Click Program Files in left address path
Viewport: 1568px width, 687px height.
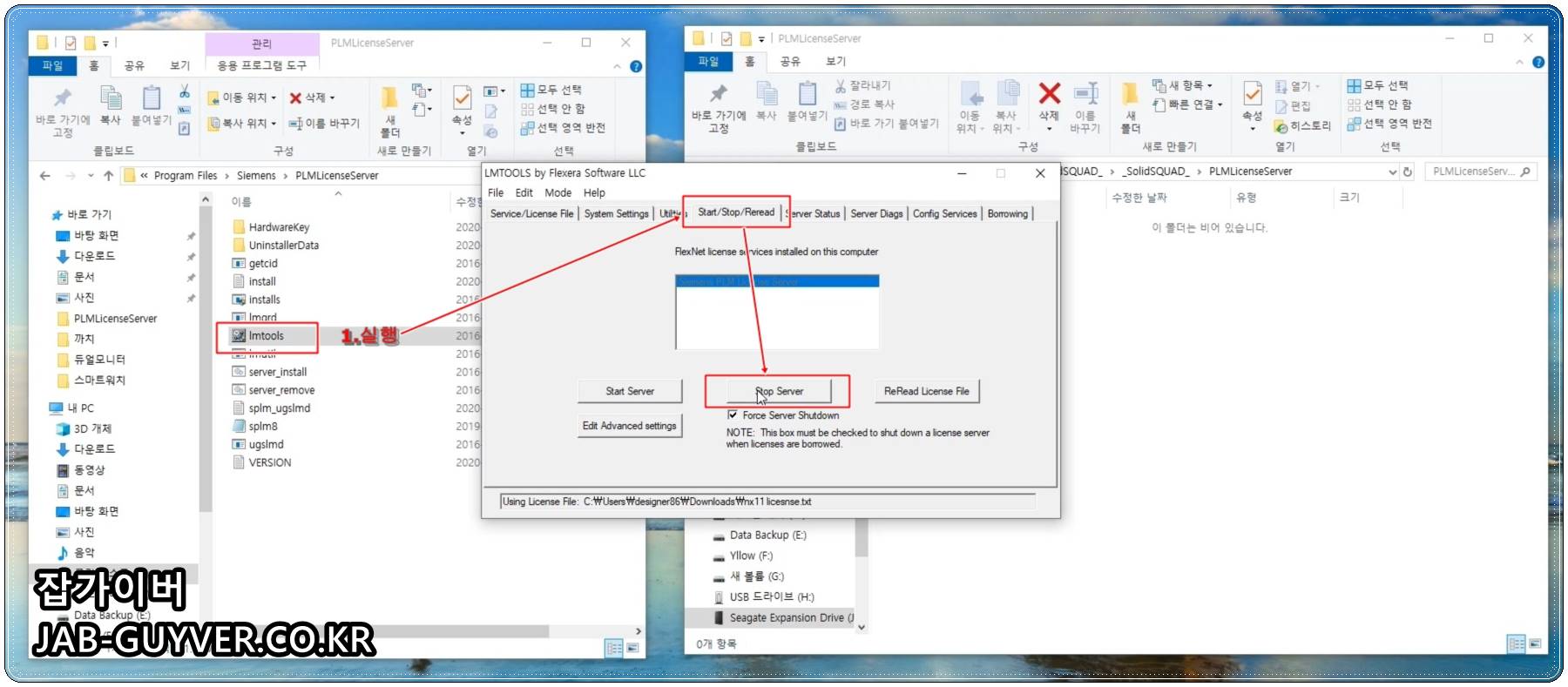(186, 176)
